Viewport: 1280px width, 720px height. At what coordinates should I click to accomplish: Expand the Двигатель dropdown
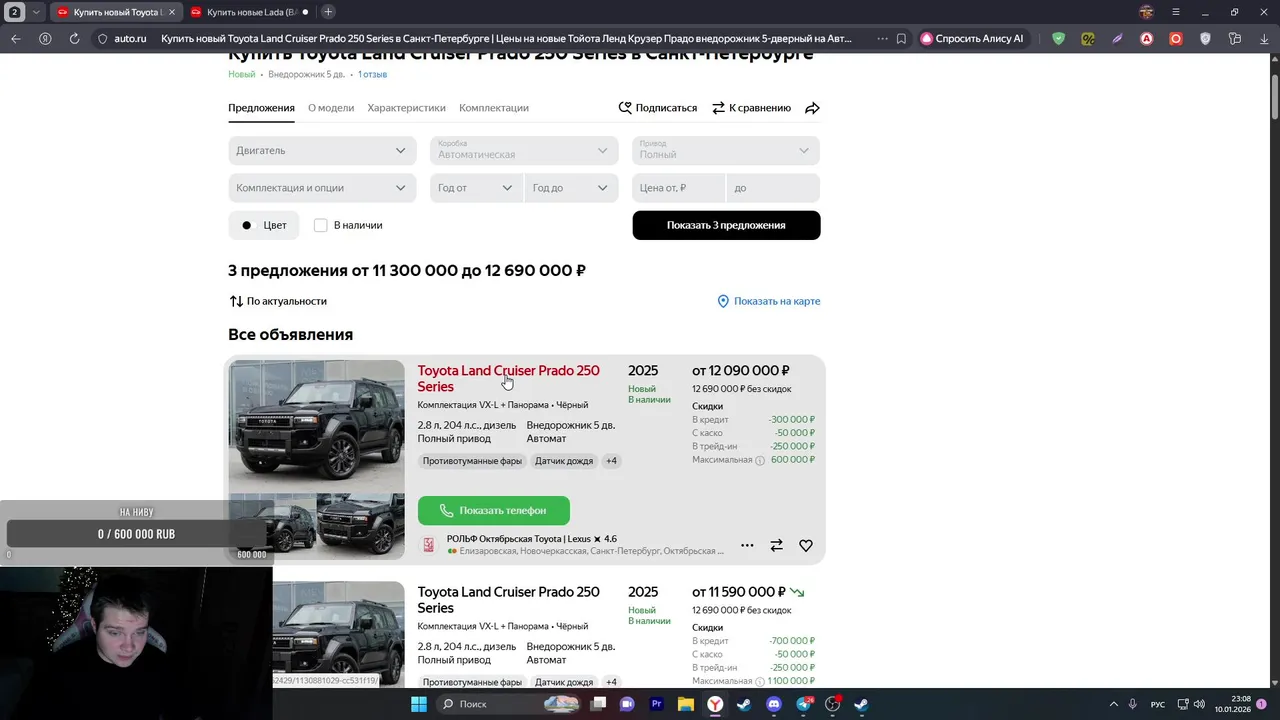tap(322, 150)
